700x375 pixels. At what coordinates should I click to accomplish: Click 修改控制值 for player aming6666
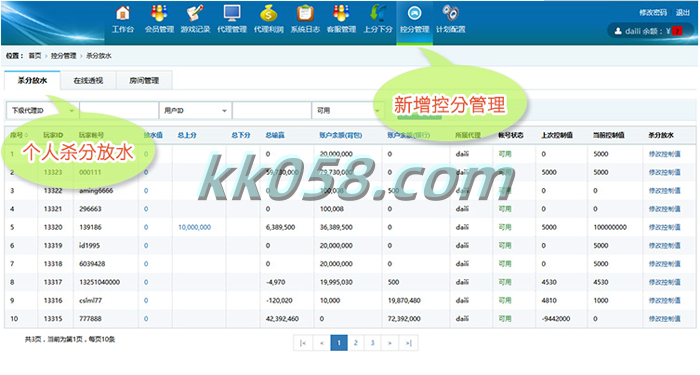[x=664, y=191]
